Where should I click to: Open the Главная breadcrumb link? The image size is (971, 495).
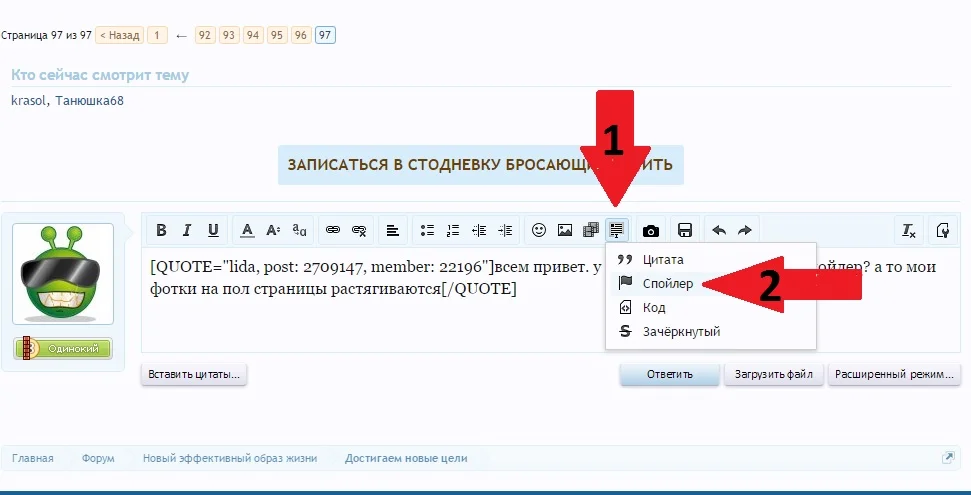coord(32,458)
